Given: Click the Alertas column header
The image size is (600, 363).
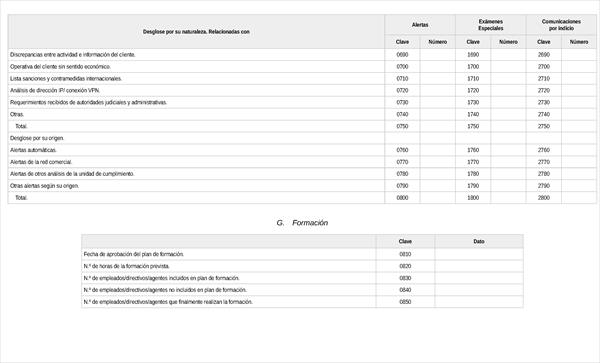Looking at the screenshot, I should (x=420, y=25).
